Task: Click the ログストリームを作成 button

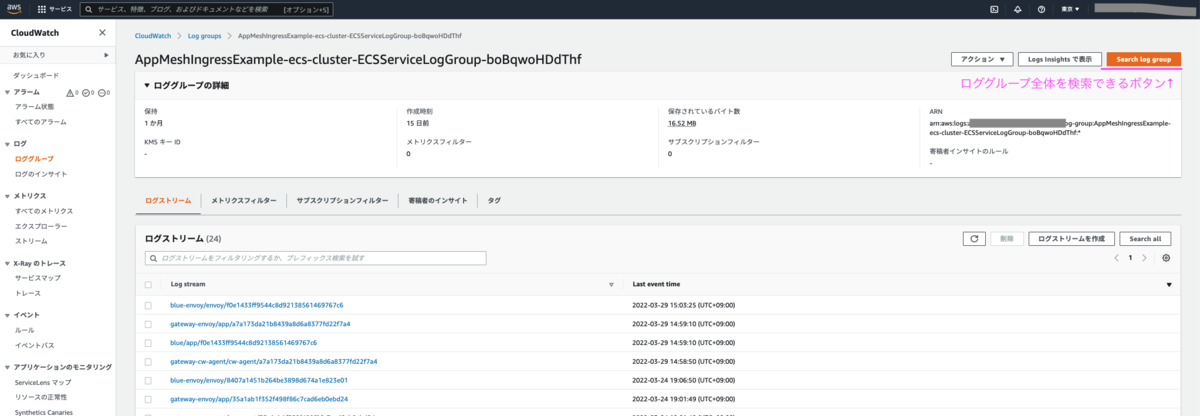Action: click(1071, 239)
